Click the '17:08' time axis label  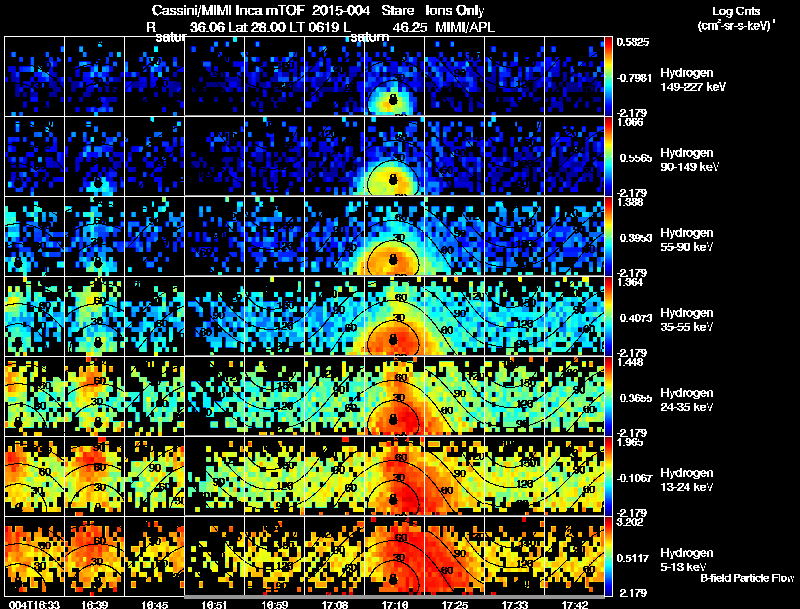coord(335,604)
